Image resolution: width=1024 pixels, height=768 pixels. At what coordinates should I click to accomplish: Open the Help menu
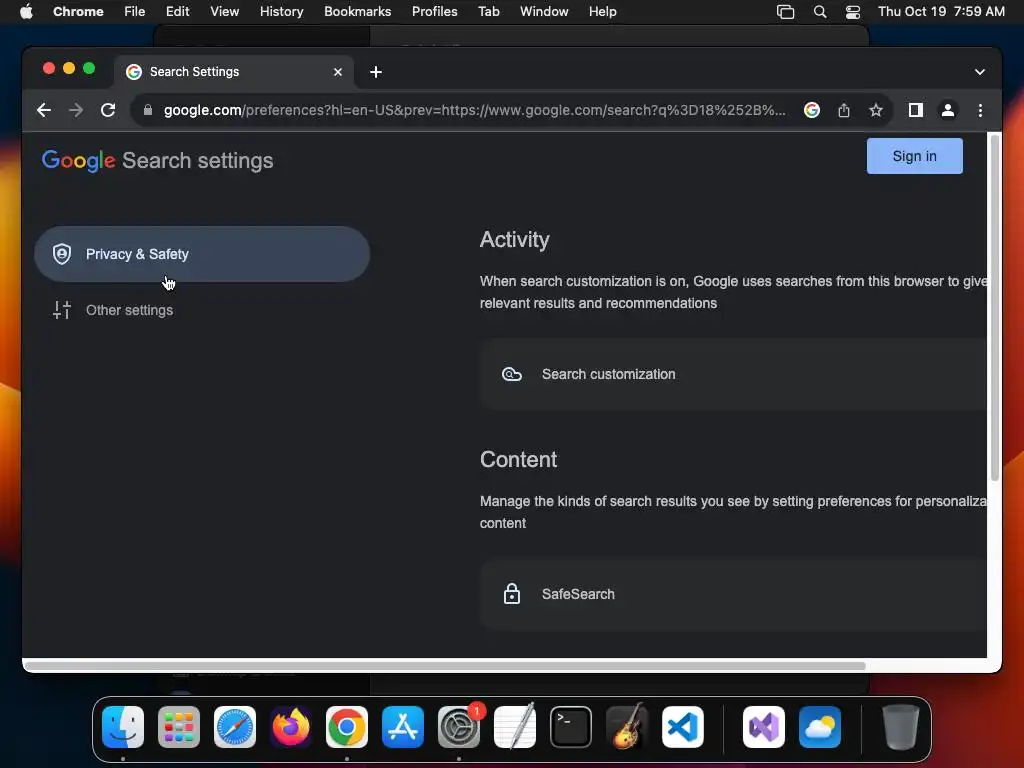pyautogui.click(x=602, y=12)
